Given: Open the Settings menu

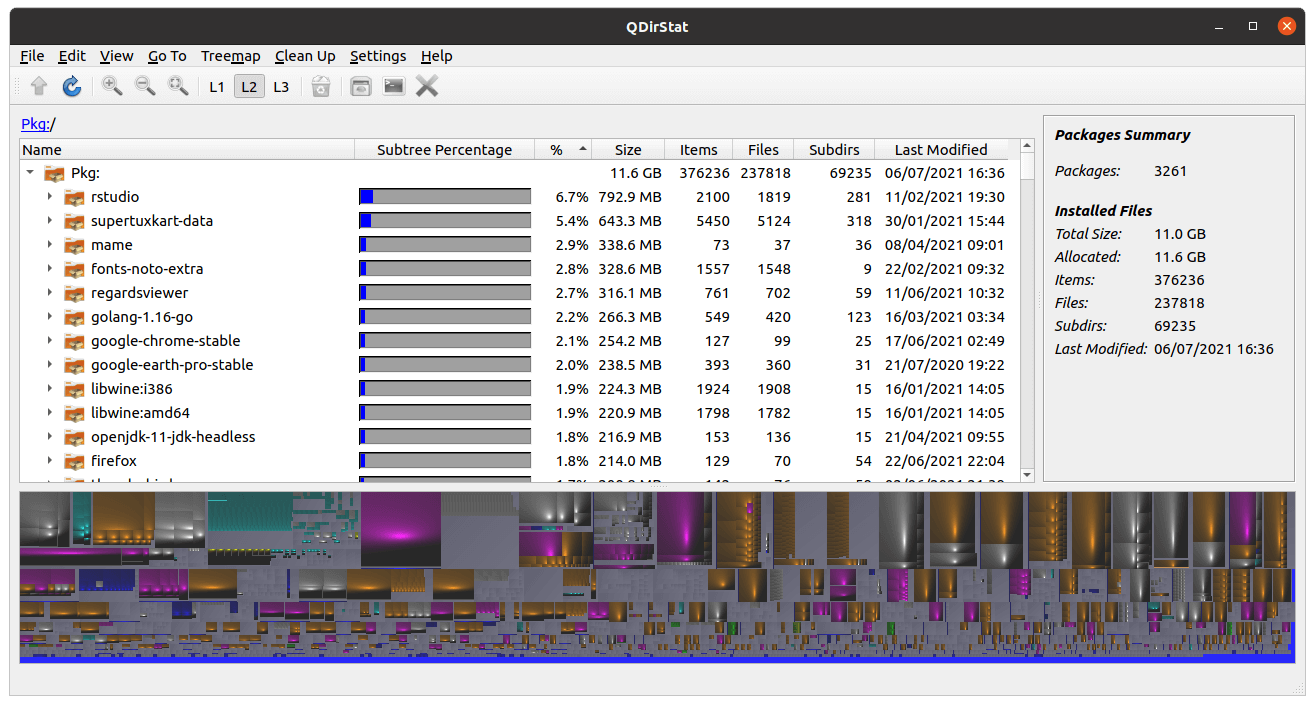Looking at the screenshot, I should point(378,56).
